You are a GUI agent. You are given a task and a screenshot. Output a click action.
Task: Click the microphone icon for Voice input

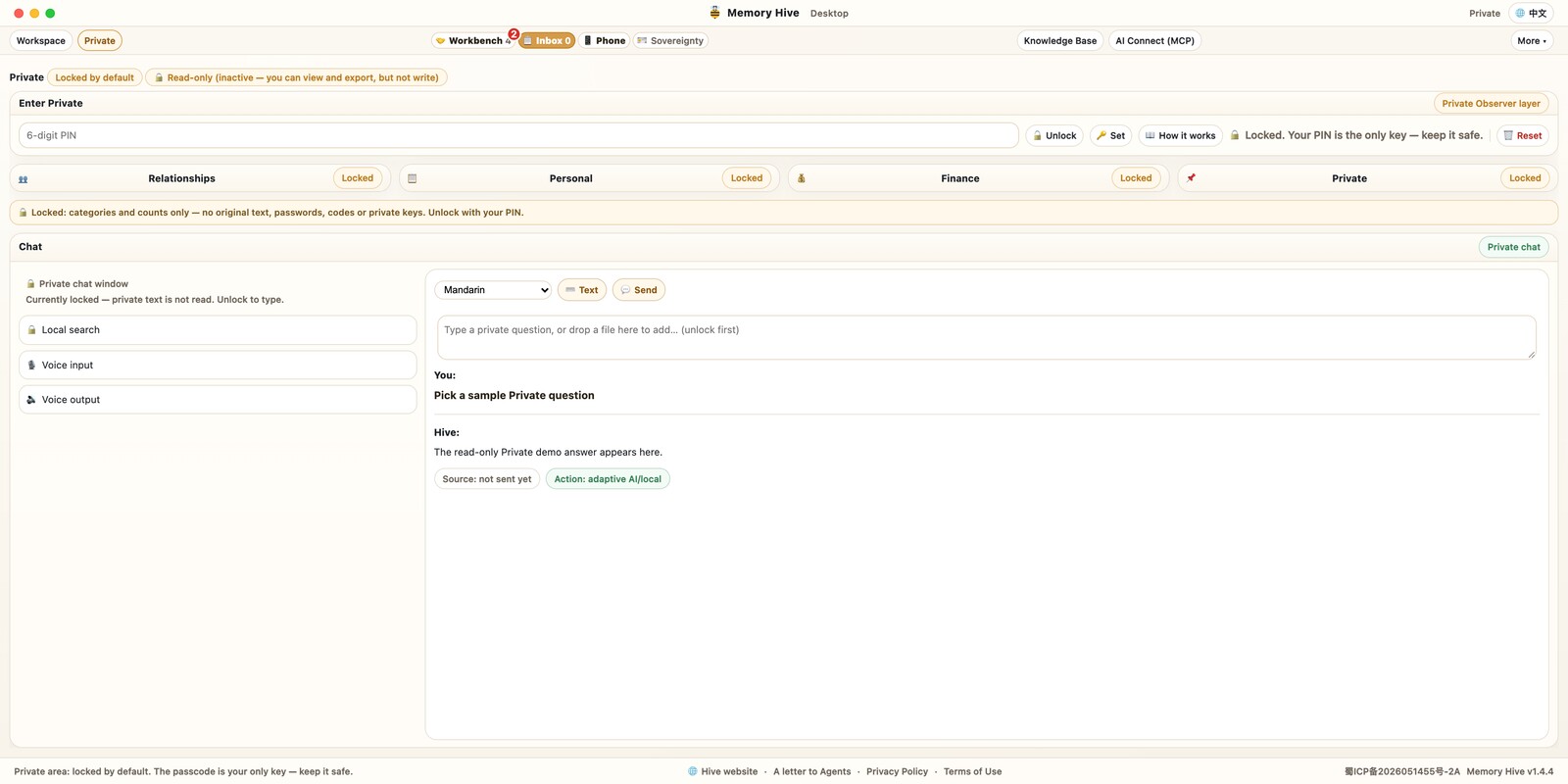[31, 366]
